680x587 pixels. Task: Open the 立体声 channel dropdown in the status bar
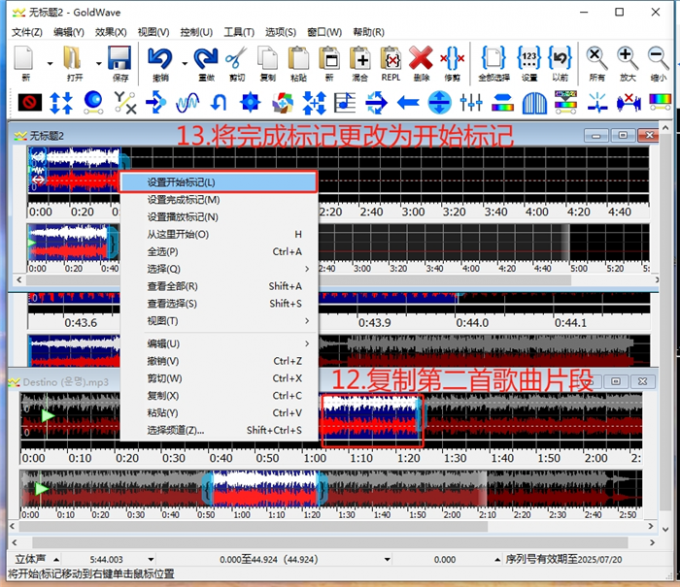[x=56, y=560]
